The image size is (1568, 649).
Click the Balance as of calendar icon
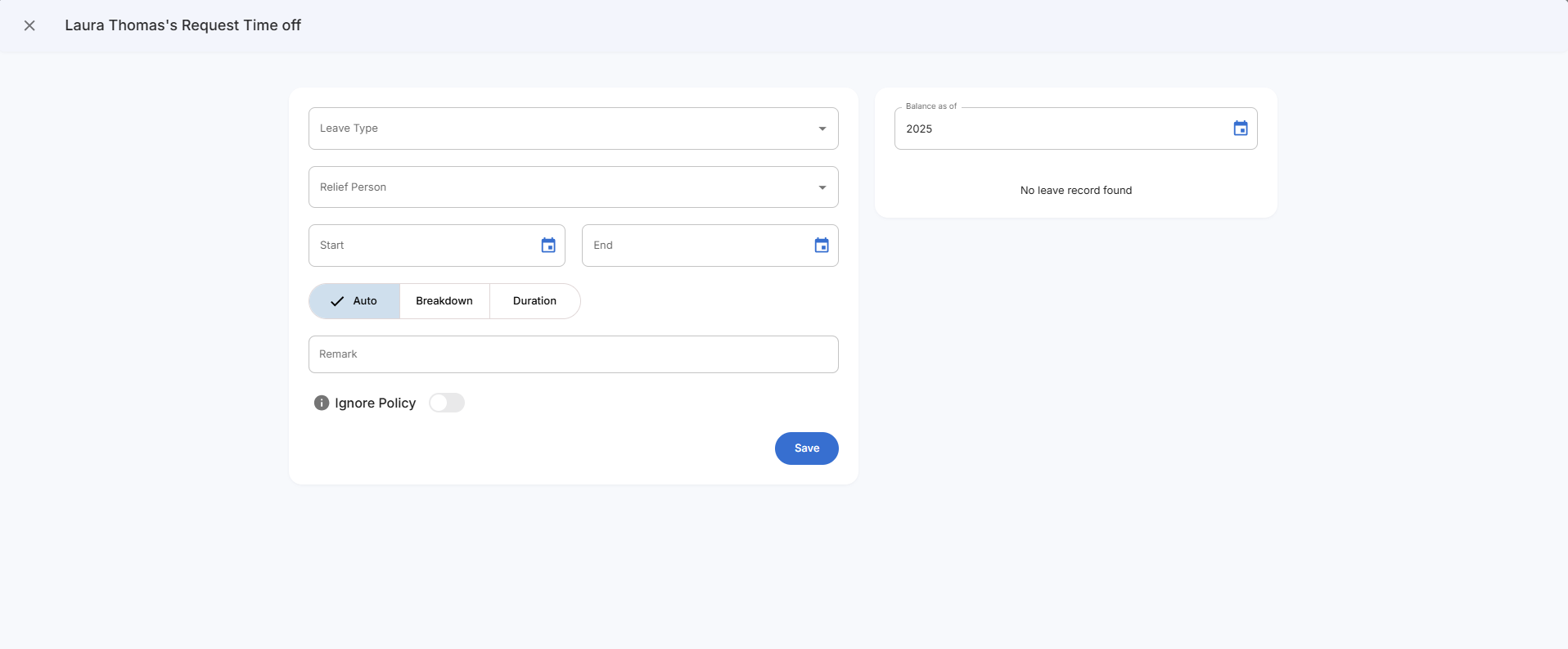tap(1241, 128)
